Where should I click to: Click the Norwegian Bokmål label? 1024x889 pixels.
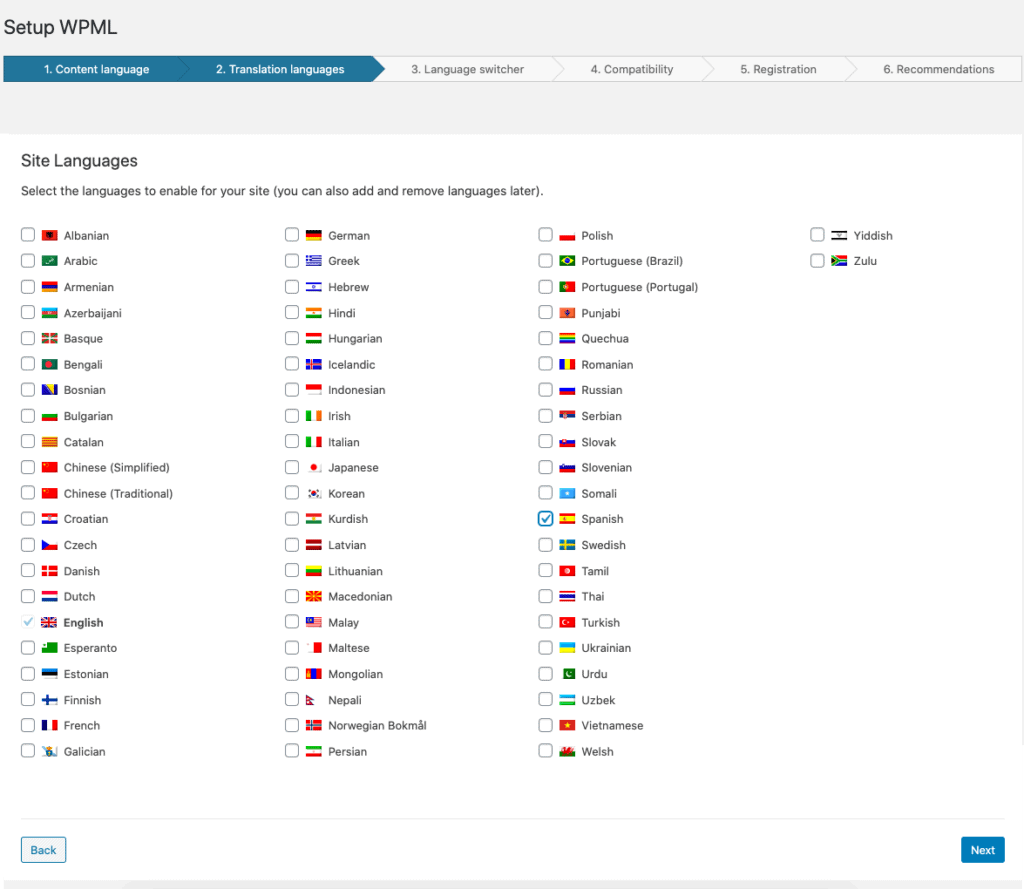(x=377, y=726)
